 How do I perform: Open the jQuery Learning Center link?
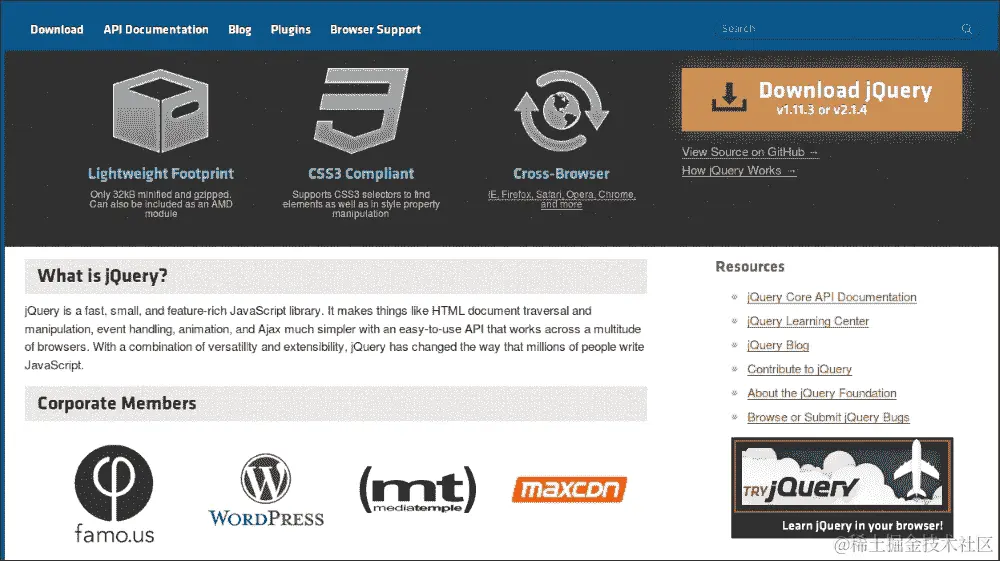click(x=808, y=321)
